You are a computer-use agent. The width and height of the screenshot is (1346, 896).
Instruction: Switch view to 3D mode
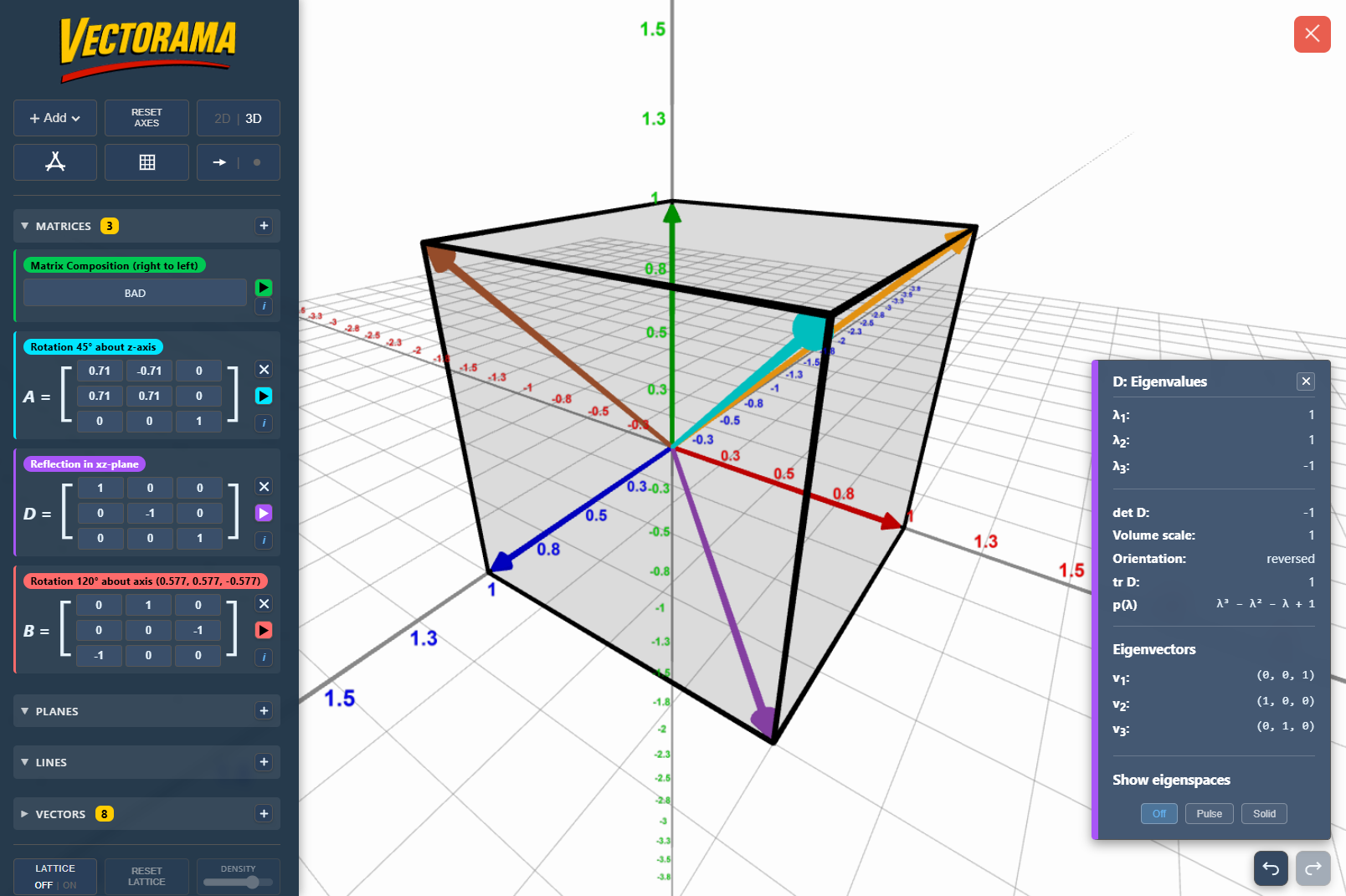[254, 118]
